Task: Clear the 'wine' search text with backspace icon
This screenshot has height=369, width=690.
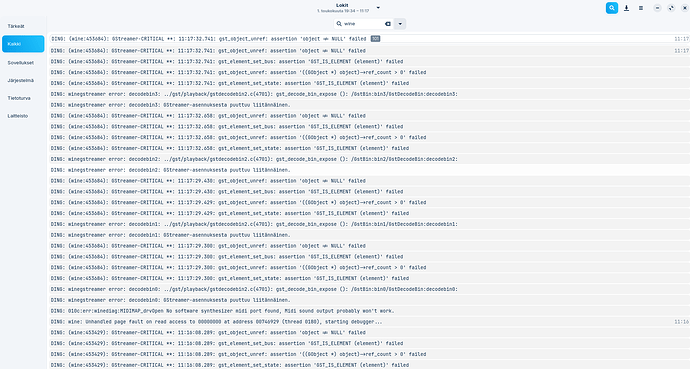Action: coord(388,24)
